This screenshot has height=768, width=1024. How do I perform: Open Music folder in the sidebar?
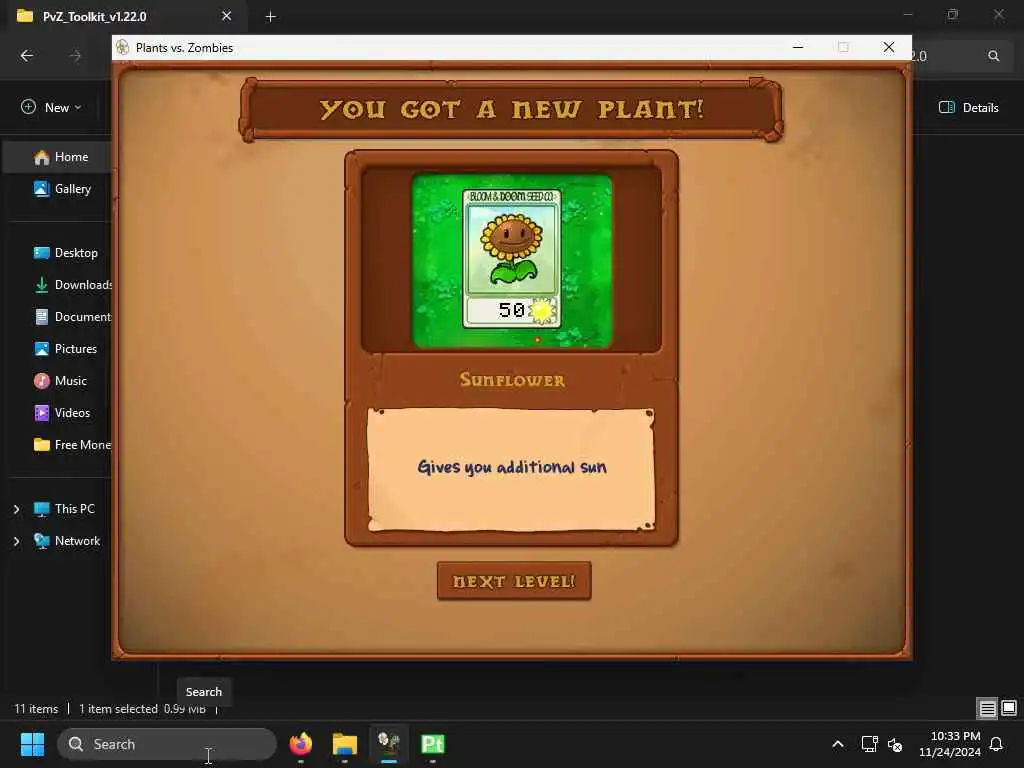coord(60,381)
